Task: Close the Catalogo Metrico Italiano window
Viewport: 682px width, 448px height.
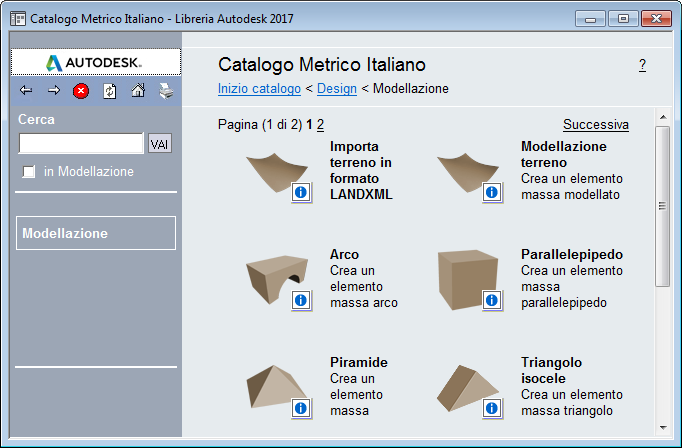Action: [656, 19]
